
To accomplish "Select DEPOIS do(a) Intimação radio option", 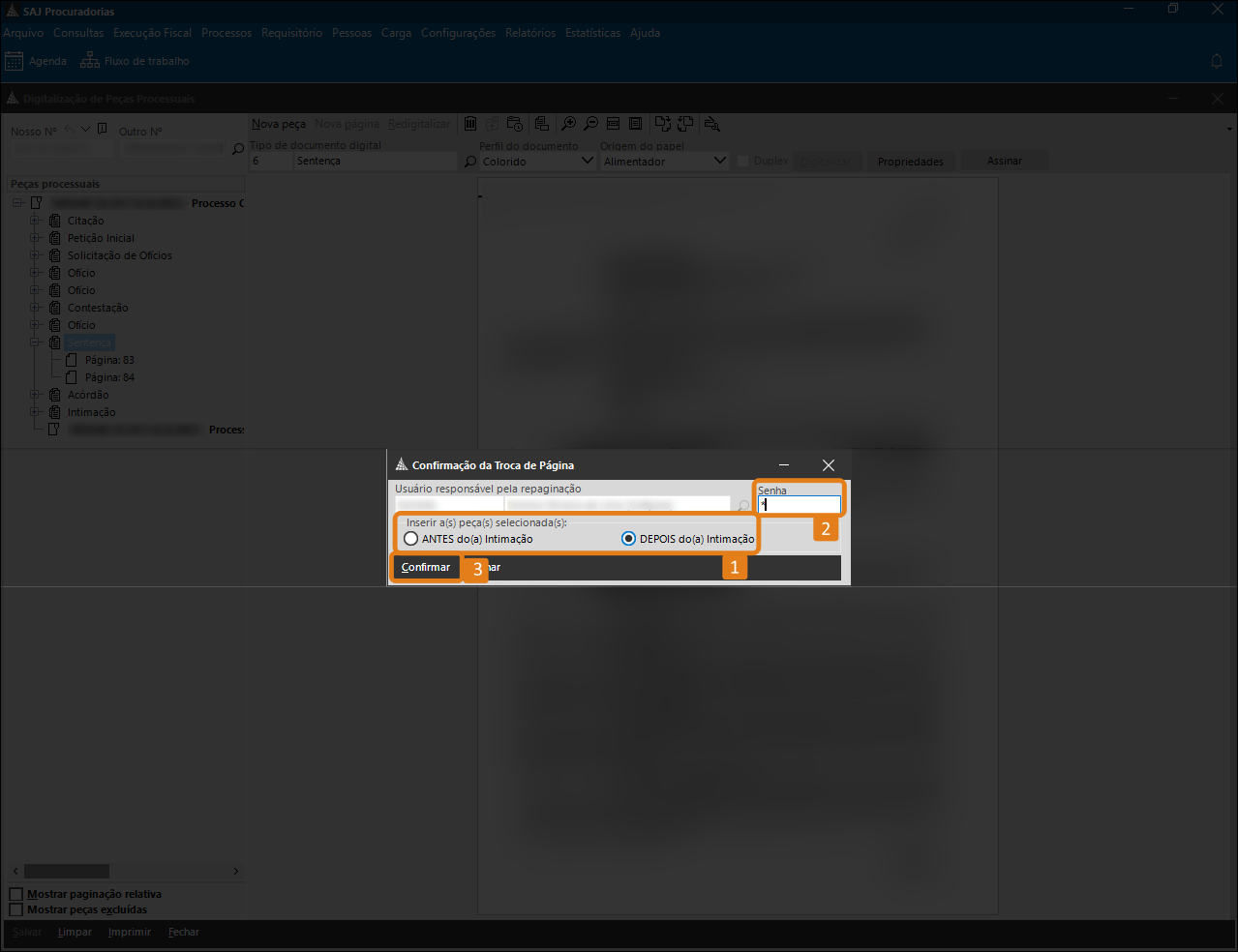I will click(629, 539).
